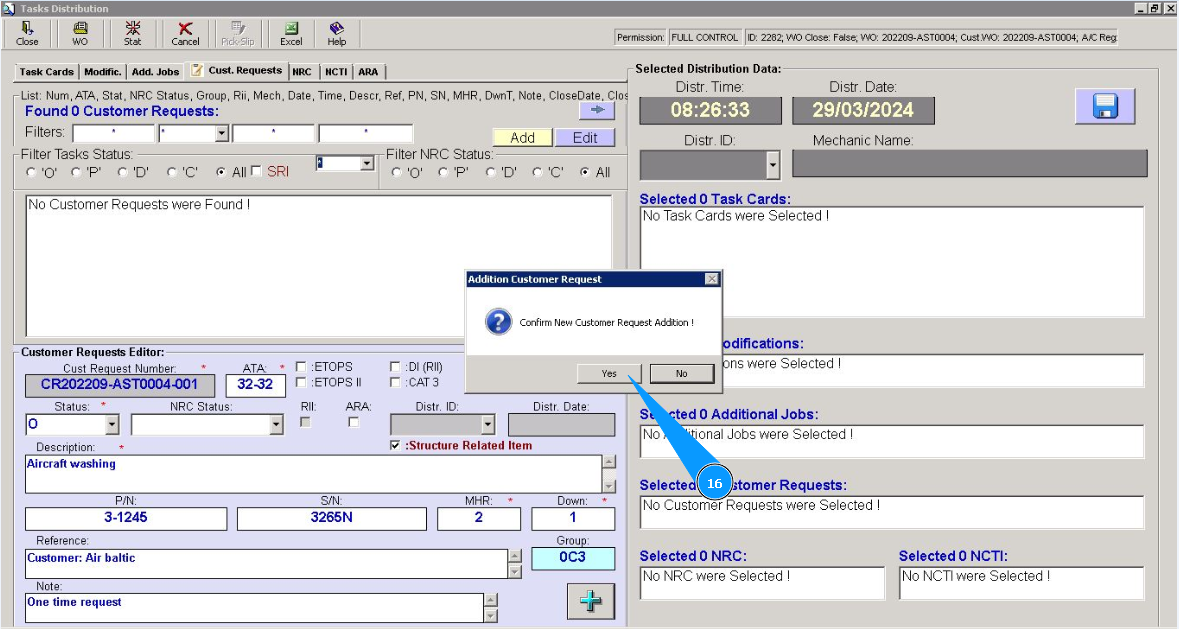Image resolution: width=1179 pixels, height=629 pixels.
Task: Switch to the Add. Jobs tab
Action: coord(155,71)
